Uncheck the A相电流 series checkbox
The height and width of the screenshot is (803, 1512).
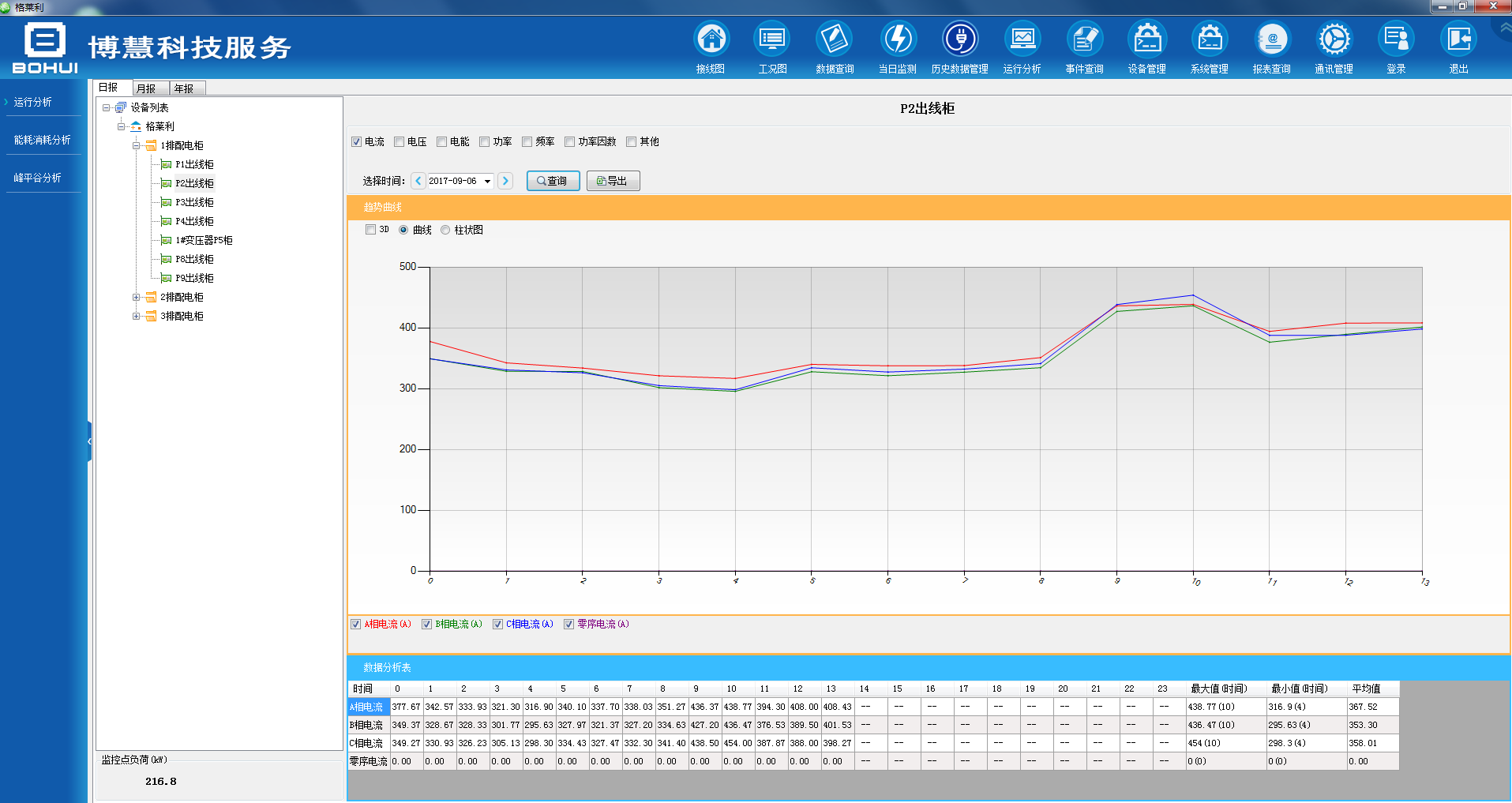tap(356, 625)
